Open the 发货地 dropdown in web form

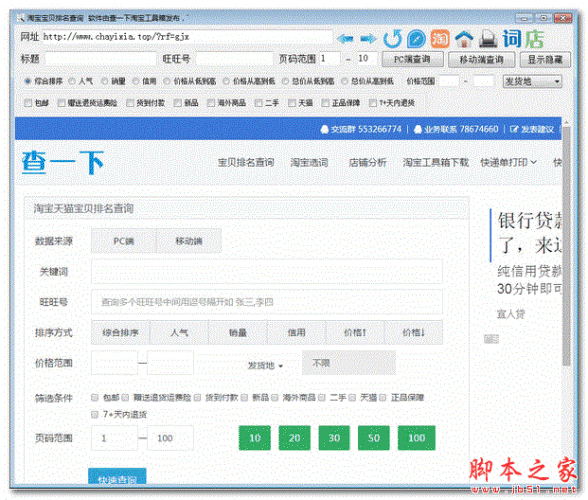pyautogui.click(x=265, y=365)
